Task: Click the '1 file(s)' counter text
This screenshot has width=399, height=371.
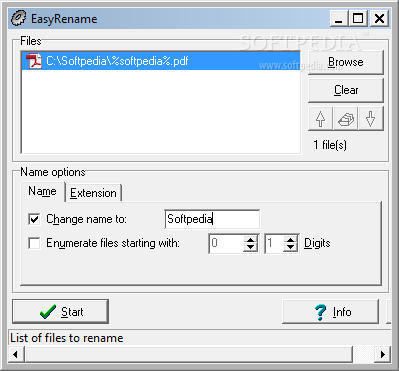Action: [x=330, y=145]
